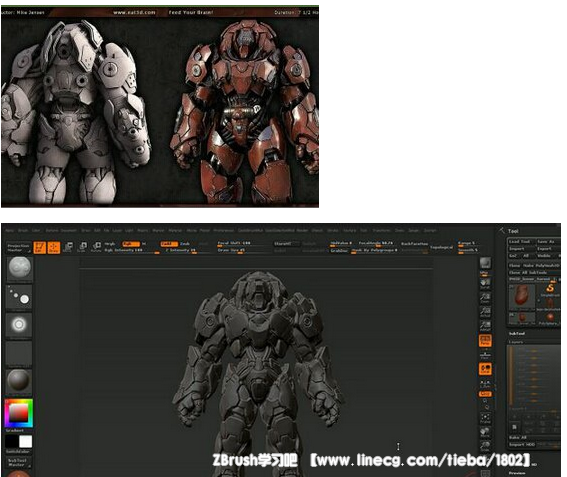Adjust the Mask By Polygroups slider

[375, 251]
